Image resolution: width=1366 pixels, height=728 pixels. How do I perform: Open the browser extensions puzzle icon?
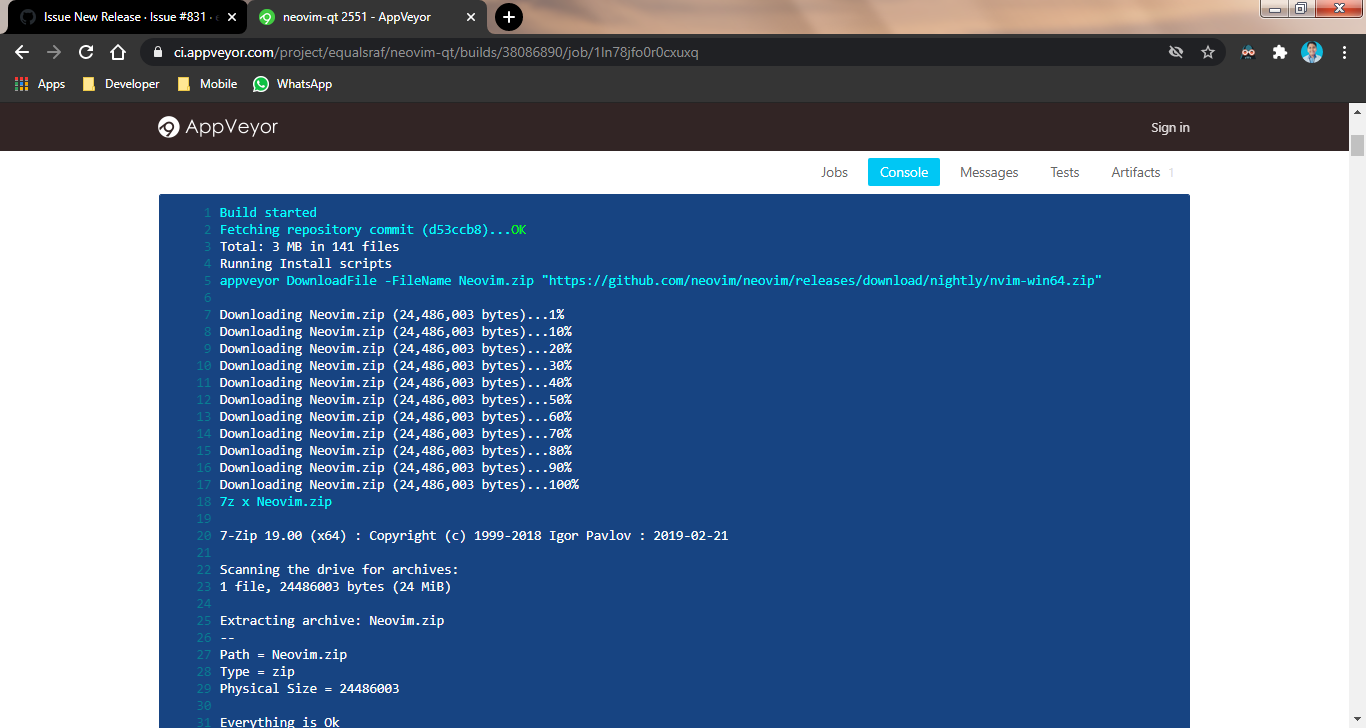(1280, 52)
